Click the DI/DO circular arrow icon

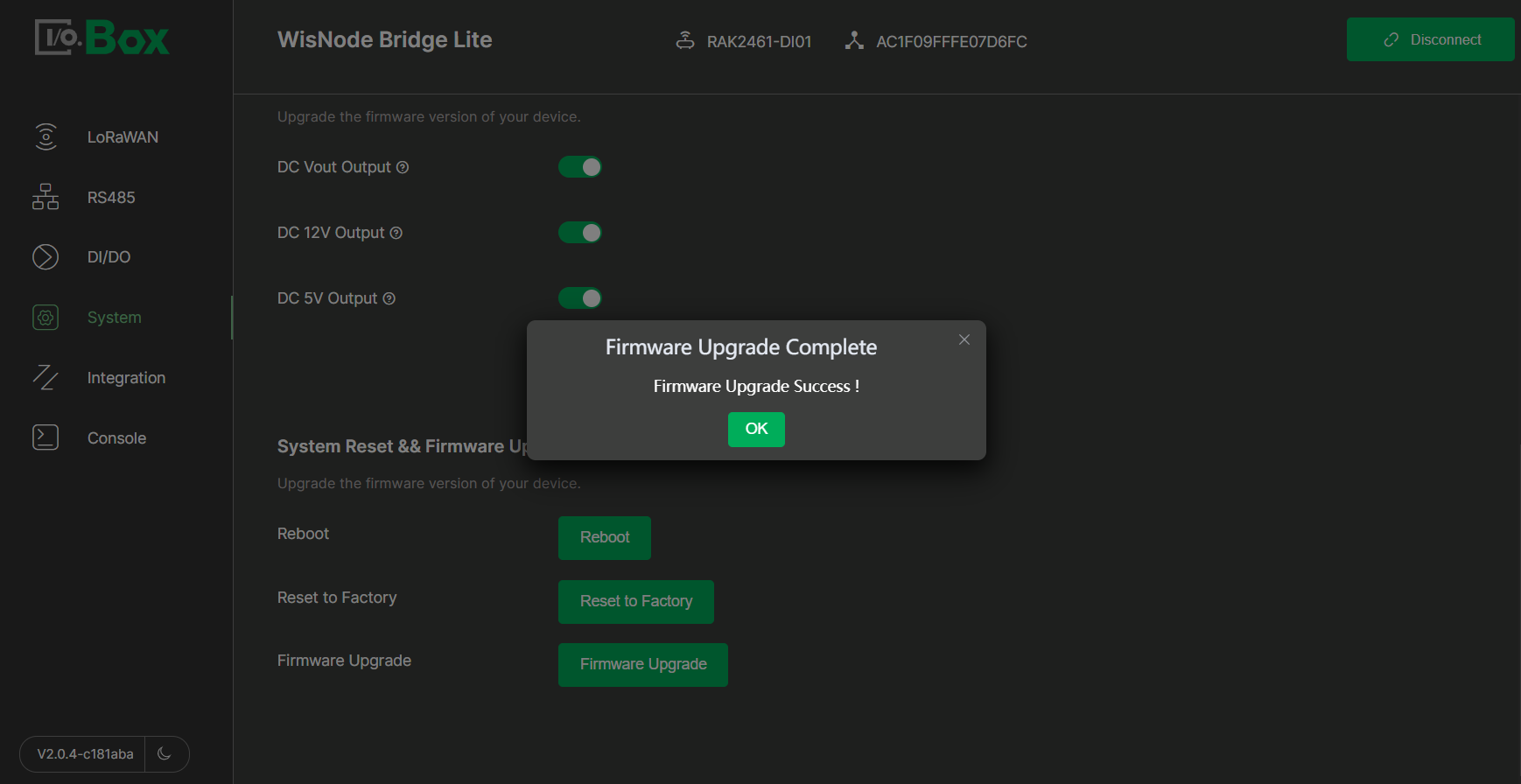click(46, 257)
